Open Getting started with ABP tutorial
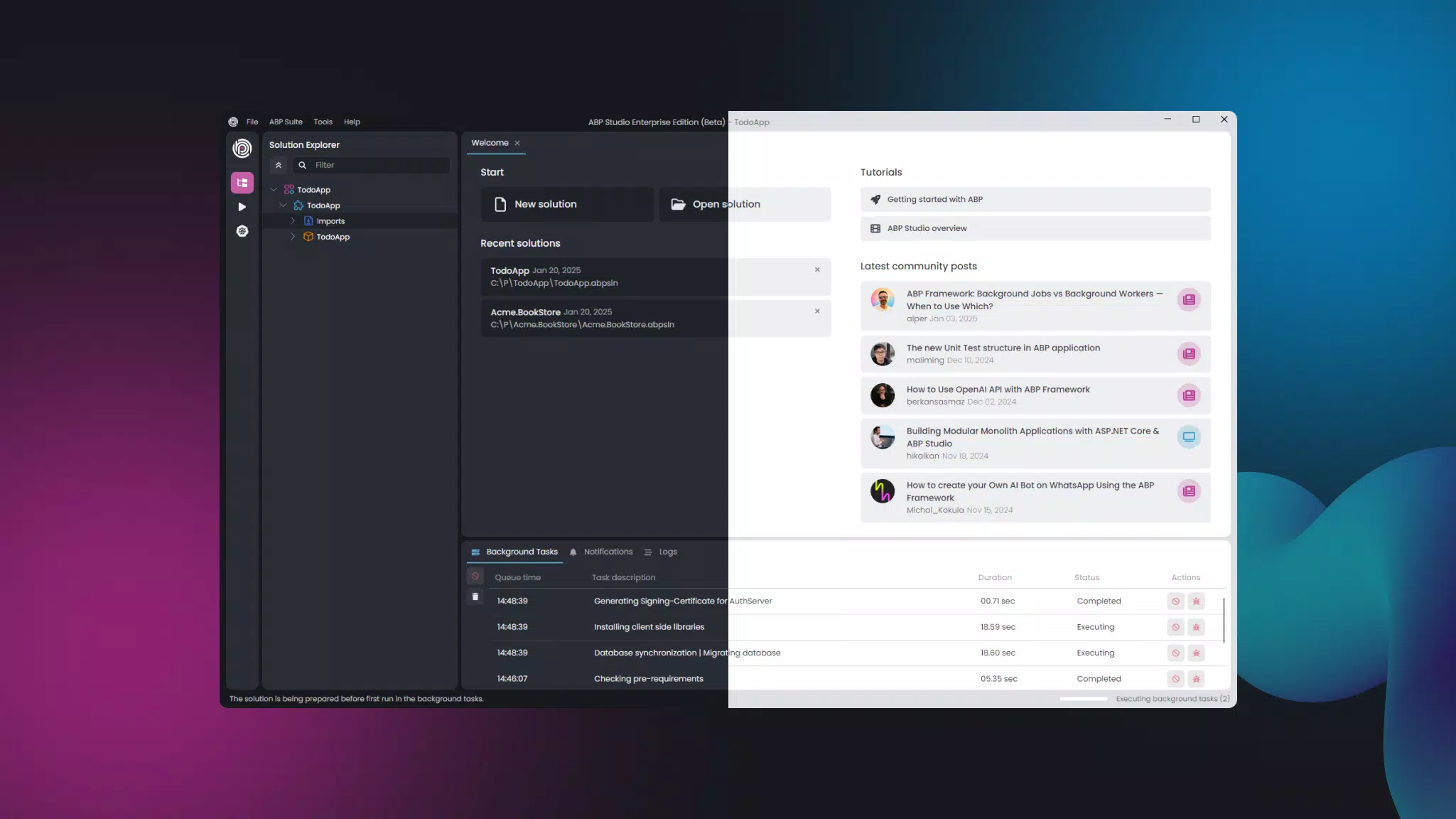Image resolution: width=1456 pixels, height=819 pixels. [1035, 200]
